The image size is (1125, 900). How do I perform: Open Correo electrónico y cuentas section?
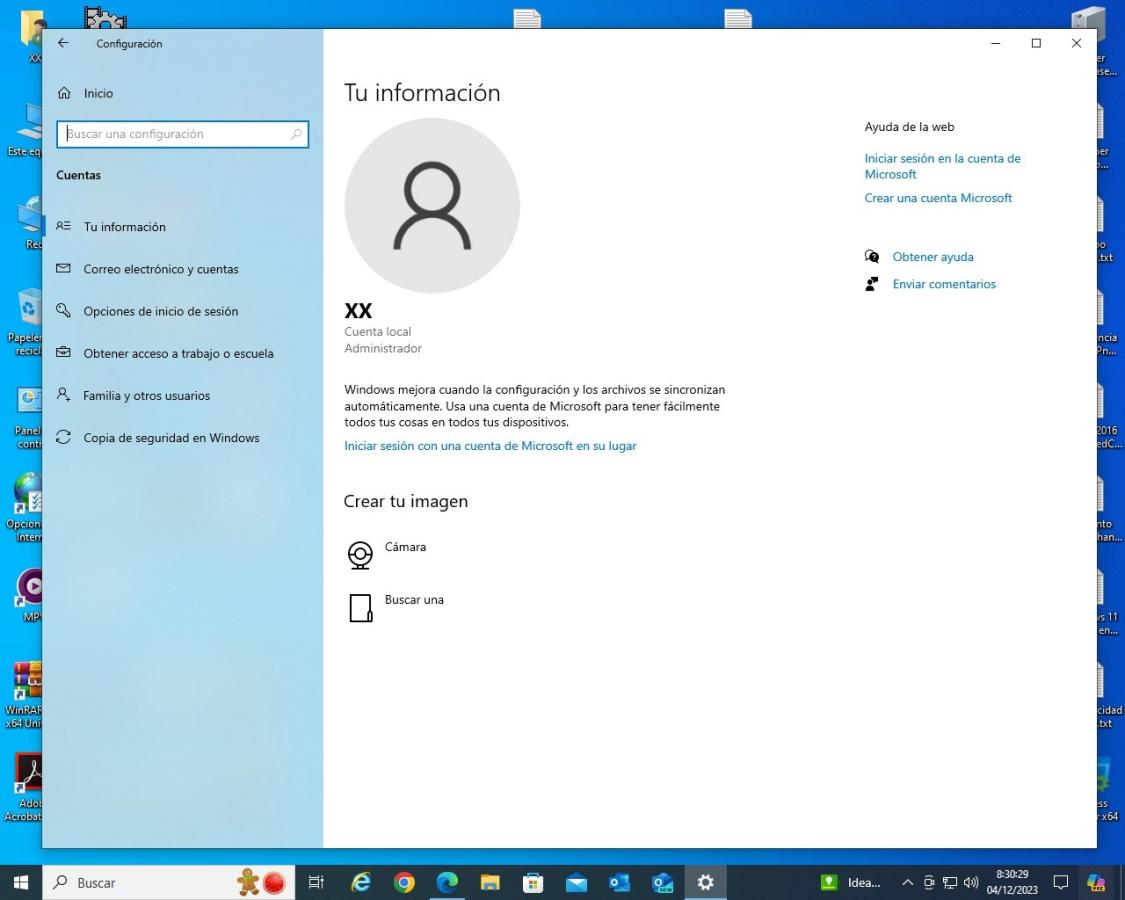click(160, 269)
